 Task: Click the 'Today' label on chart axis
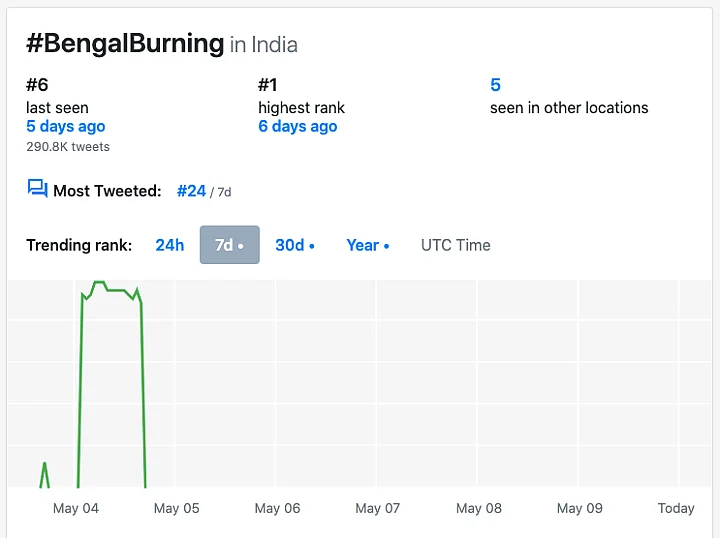pos(676,508)
